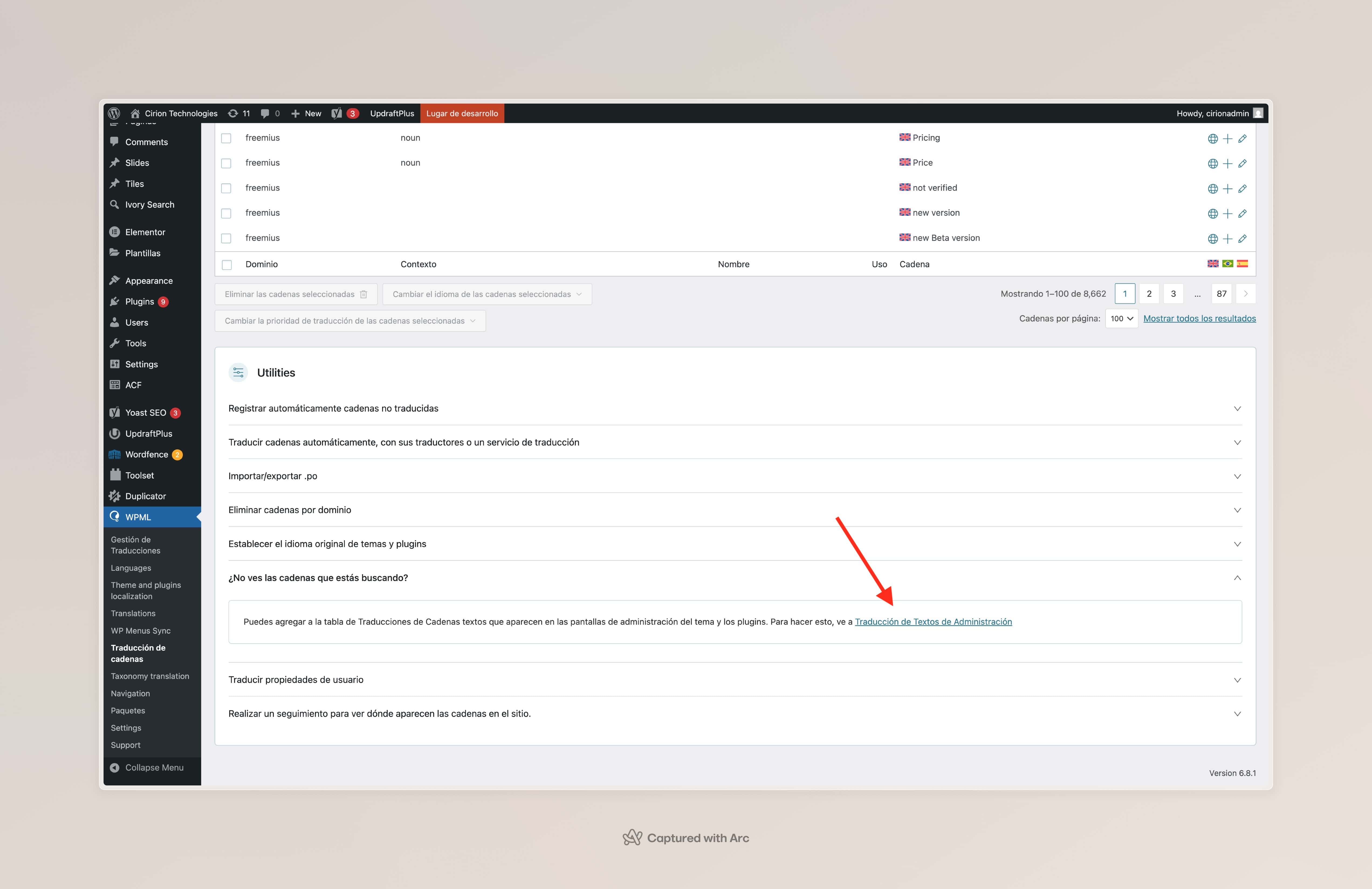Click the Collapse Menu arrow icon

coord(115,767)
